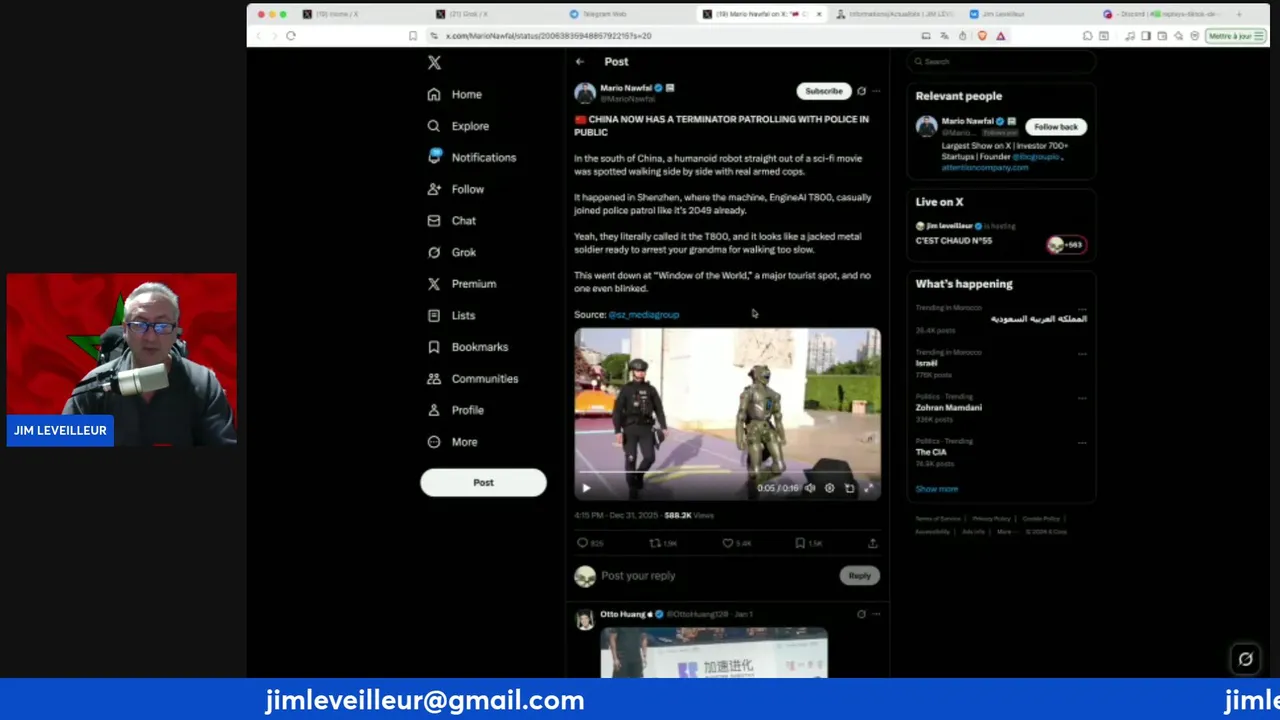This screenshot has width=1280, height=720.
Task: Go back using the Post header arrow
Action: click(x=579, y=62)
